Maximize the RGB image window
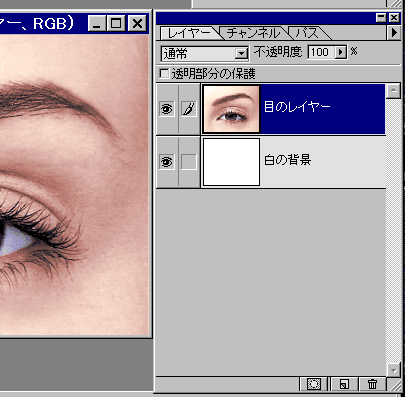 click(116, 23)
